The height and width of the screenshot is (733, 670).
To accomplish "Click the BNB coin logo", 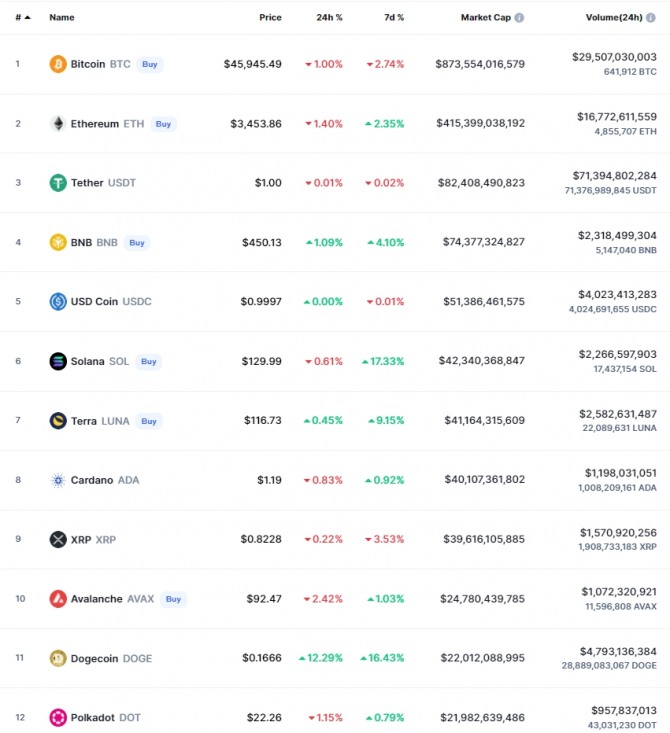I will (x=58, y=242).
